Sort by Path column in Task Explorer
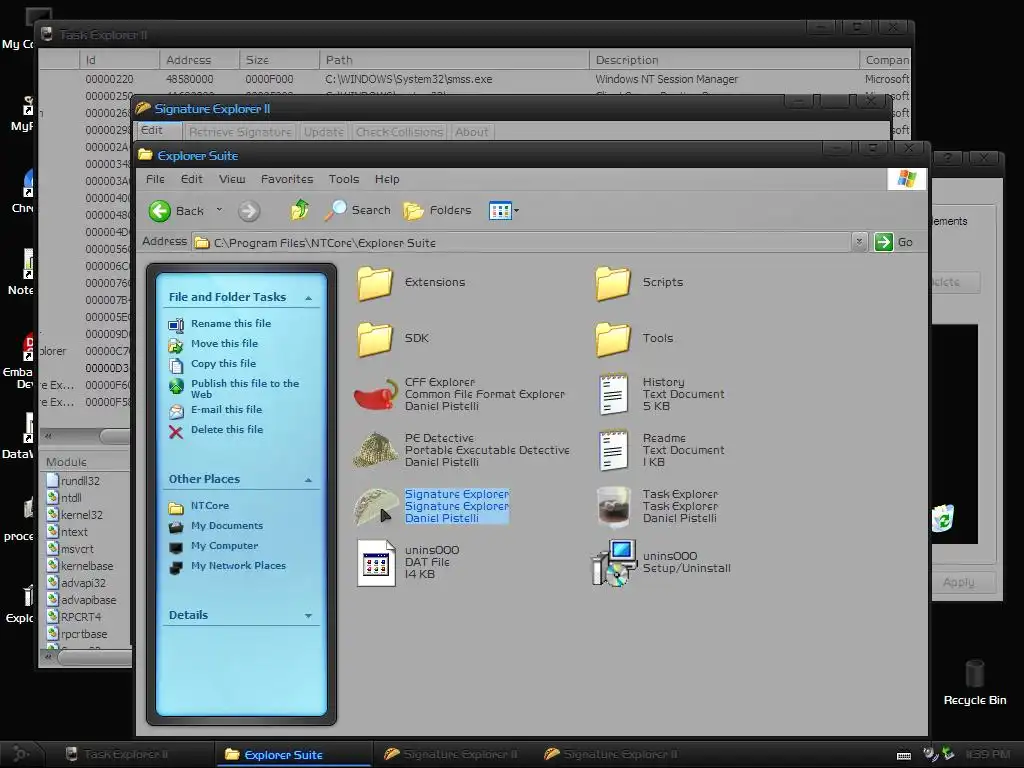 (x=454, y=60)
